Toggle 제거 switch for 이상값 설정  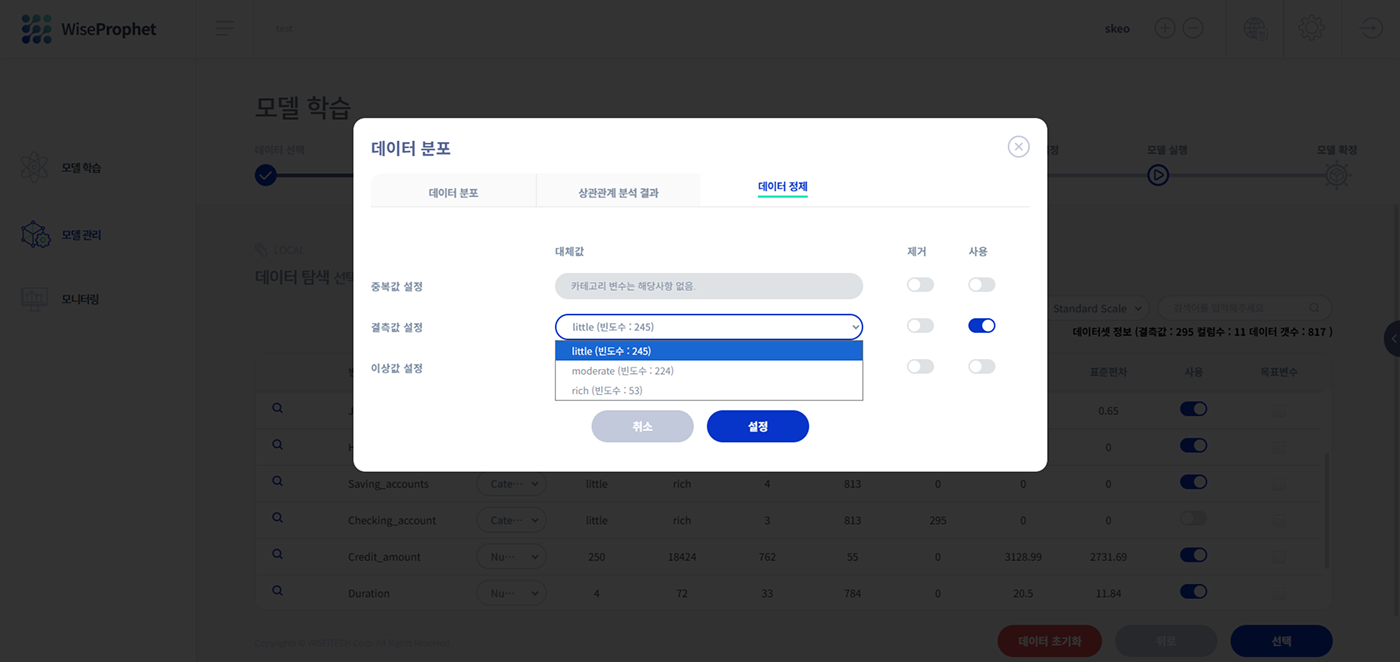click(920, 367)
